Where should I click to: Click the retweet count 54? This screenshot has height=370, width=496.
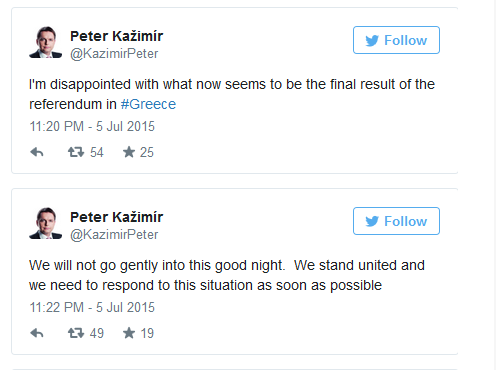[x=97, y=152]
